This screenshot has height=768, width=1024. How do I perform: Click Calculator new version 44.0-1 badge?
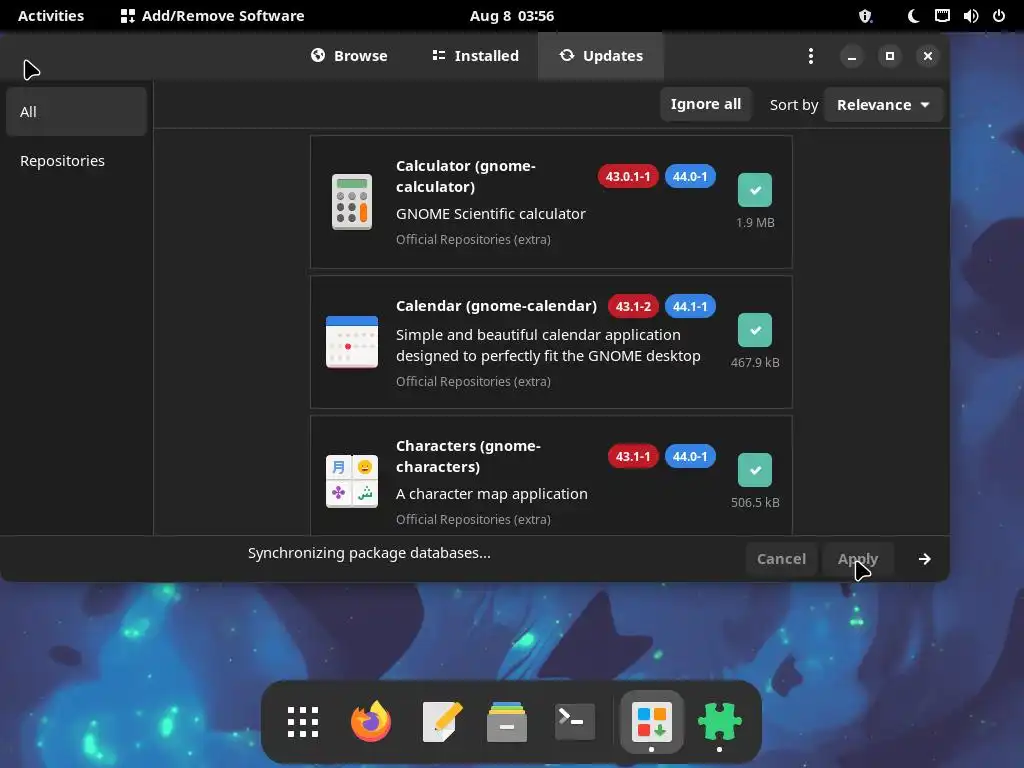tap(690, 176)
